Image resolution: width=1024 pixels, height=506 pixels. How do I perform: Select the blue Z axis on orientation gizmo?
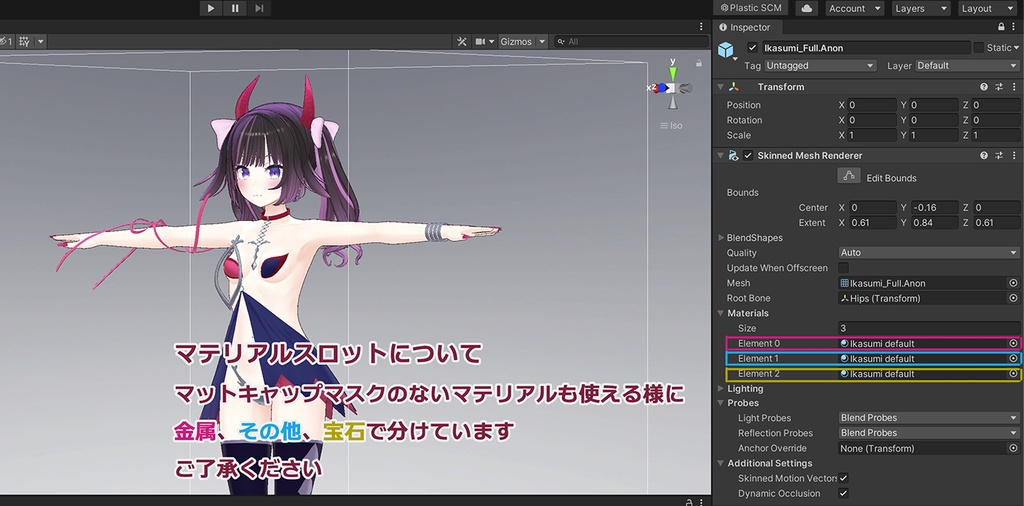(x=662, y=87)
